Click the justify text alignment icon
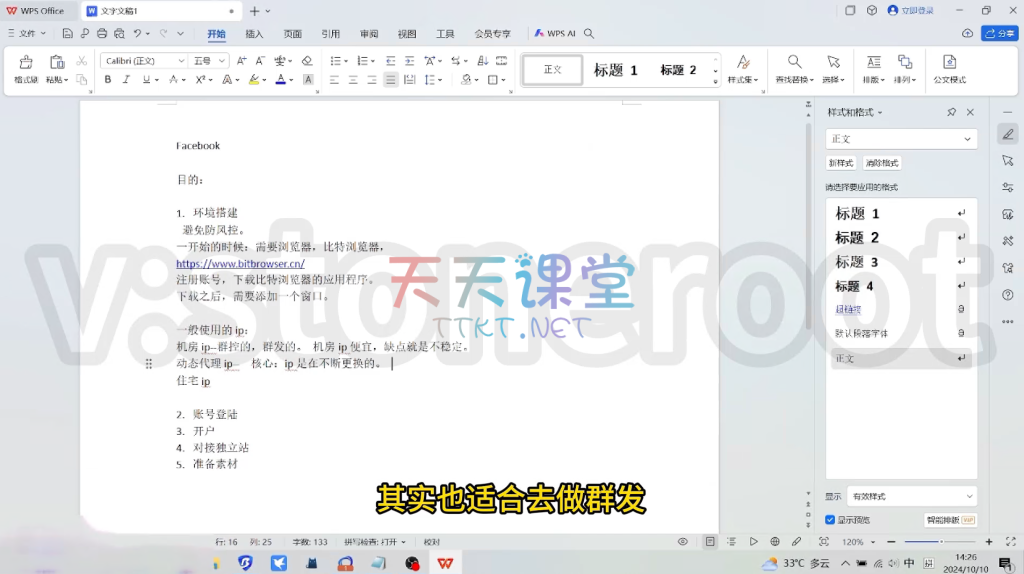The image size is (1024, 574). [x=391, y=80]
